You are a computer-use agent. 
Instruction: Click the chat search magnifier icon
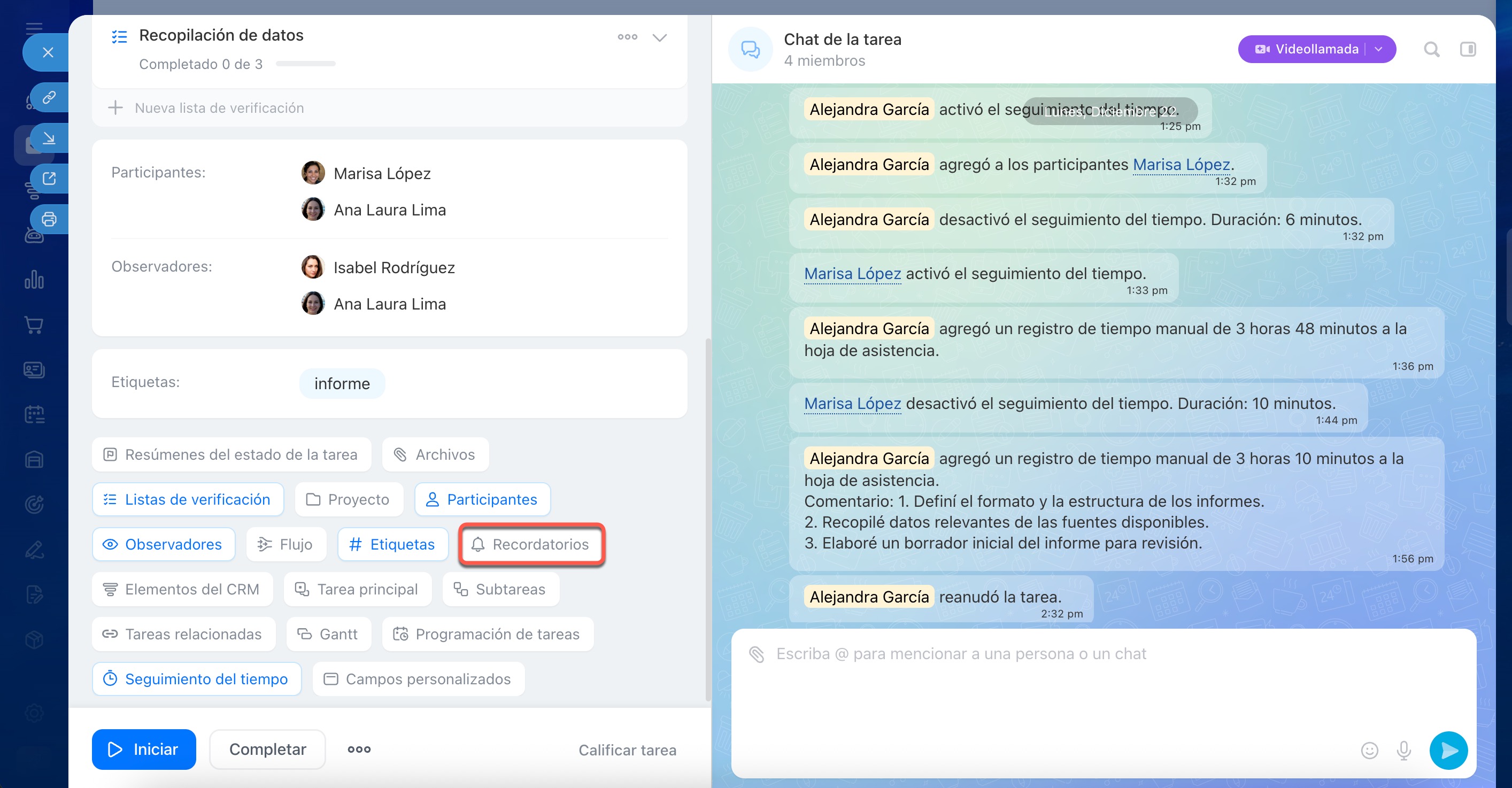pyautogui.click(x=1431, y=49)
